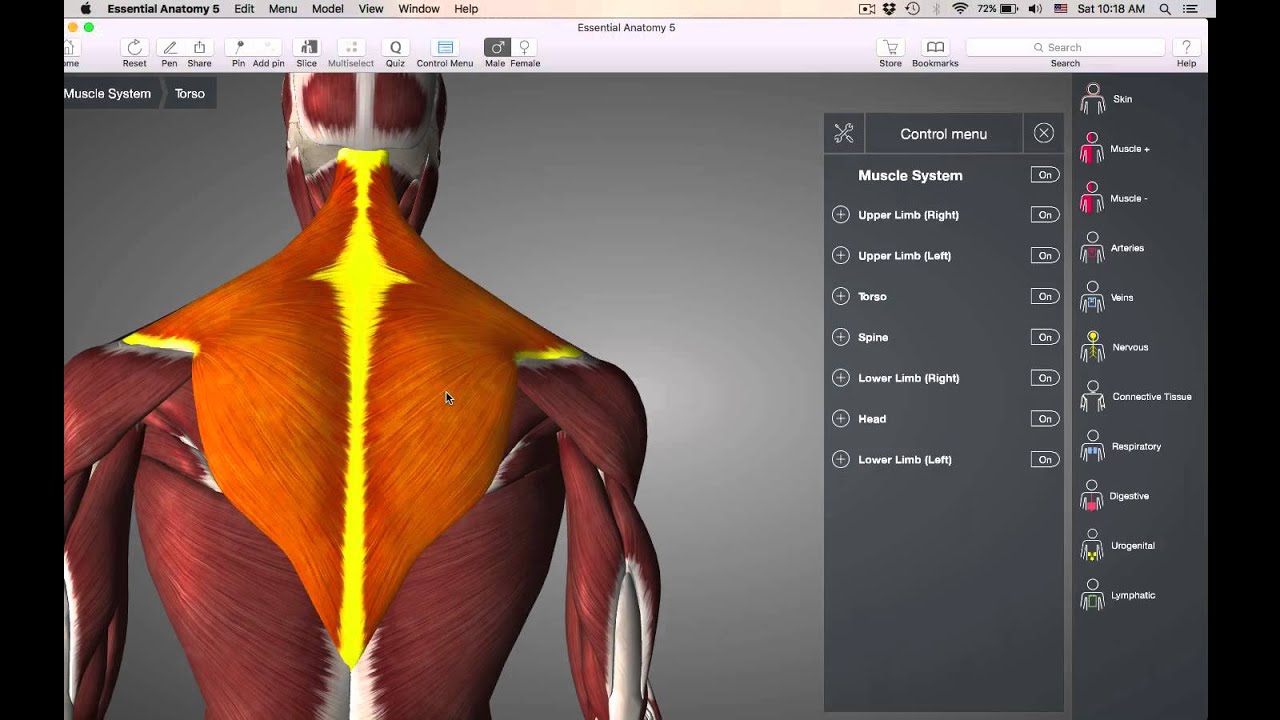The height and width of the screenshot is (720, 1280).
Task: Expand the Torso group
Action: coord(841,296)
